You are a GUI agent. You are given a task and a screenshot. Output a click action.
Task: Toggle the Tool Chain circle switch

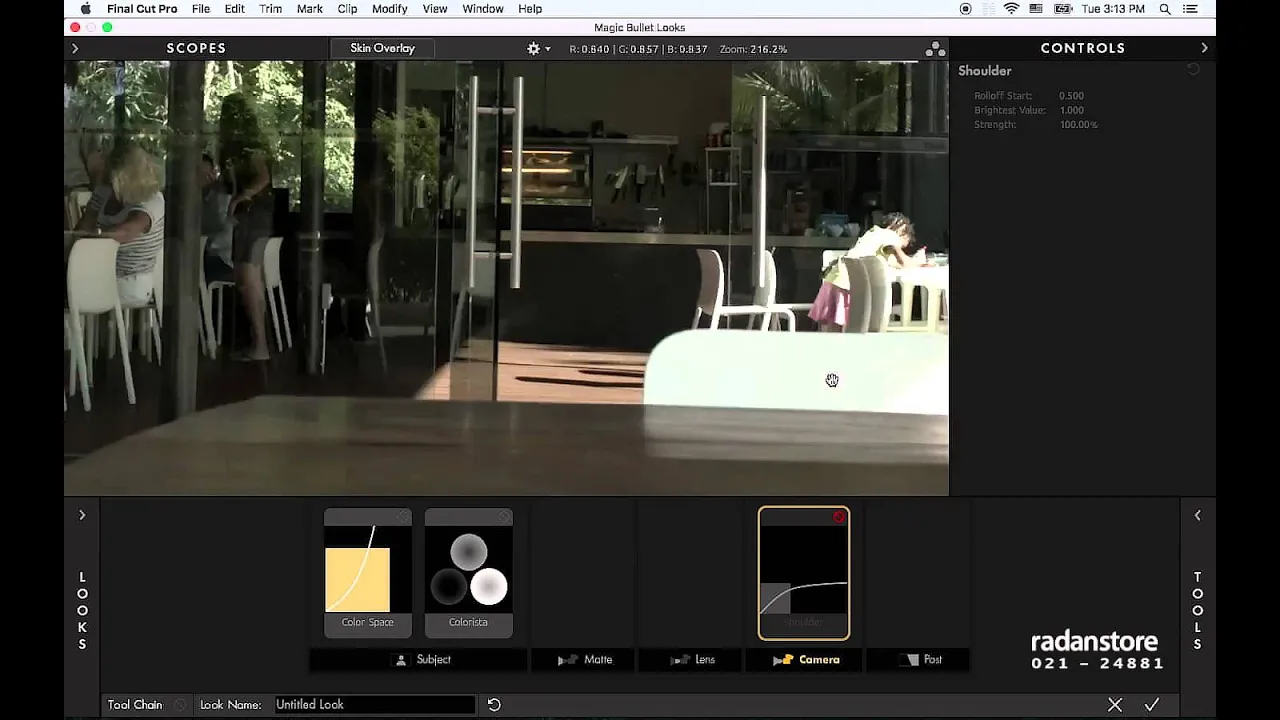tap(180, 705)
